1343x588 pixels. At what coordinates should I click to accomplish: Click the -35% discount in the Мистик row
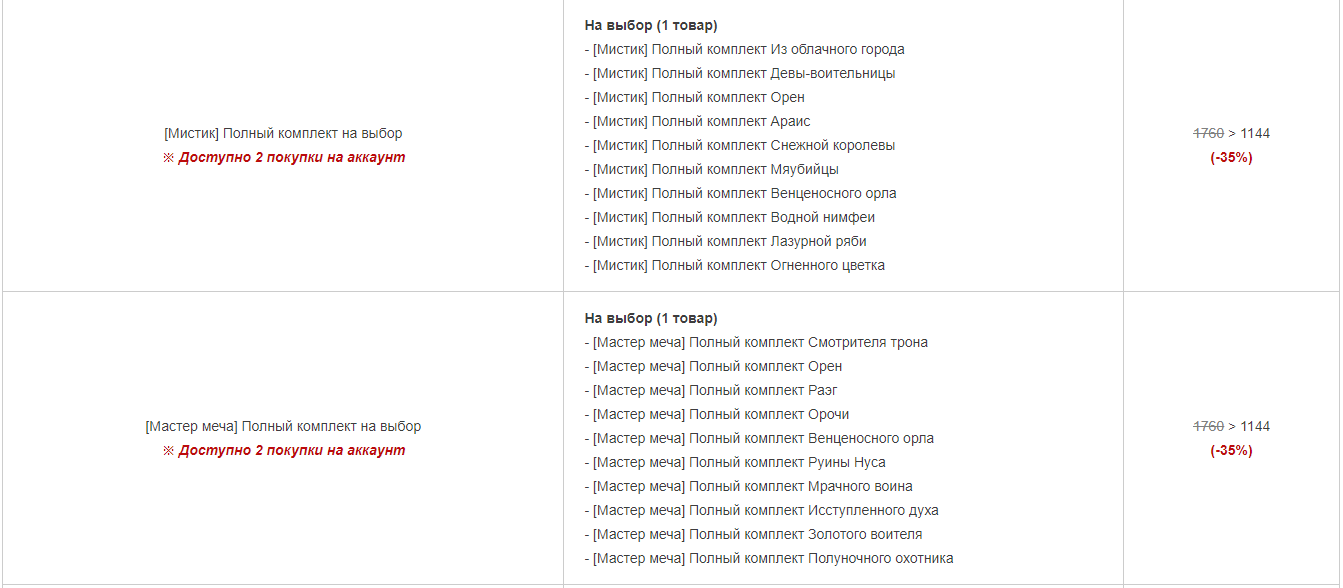click(1231, 157)
